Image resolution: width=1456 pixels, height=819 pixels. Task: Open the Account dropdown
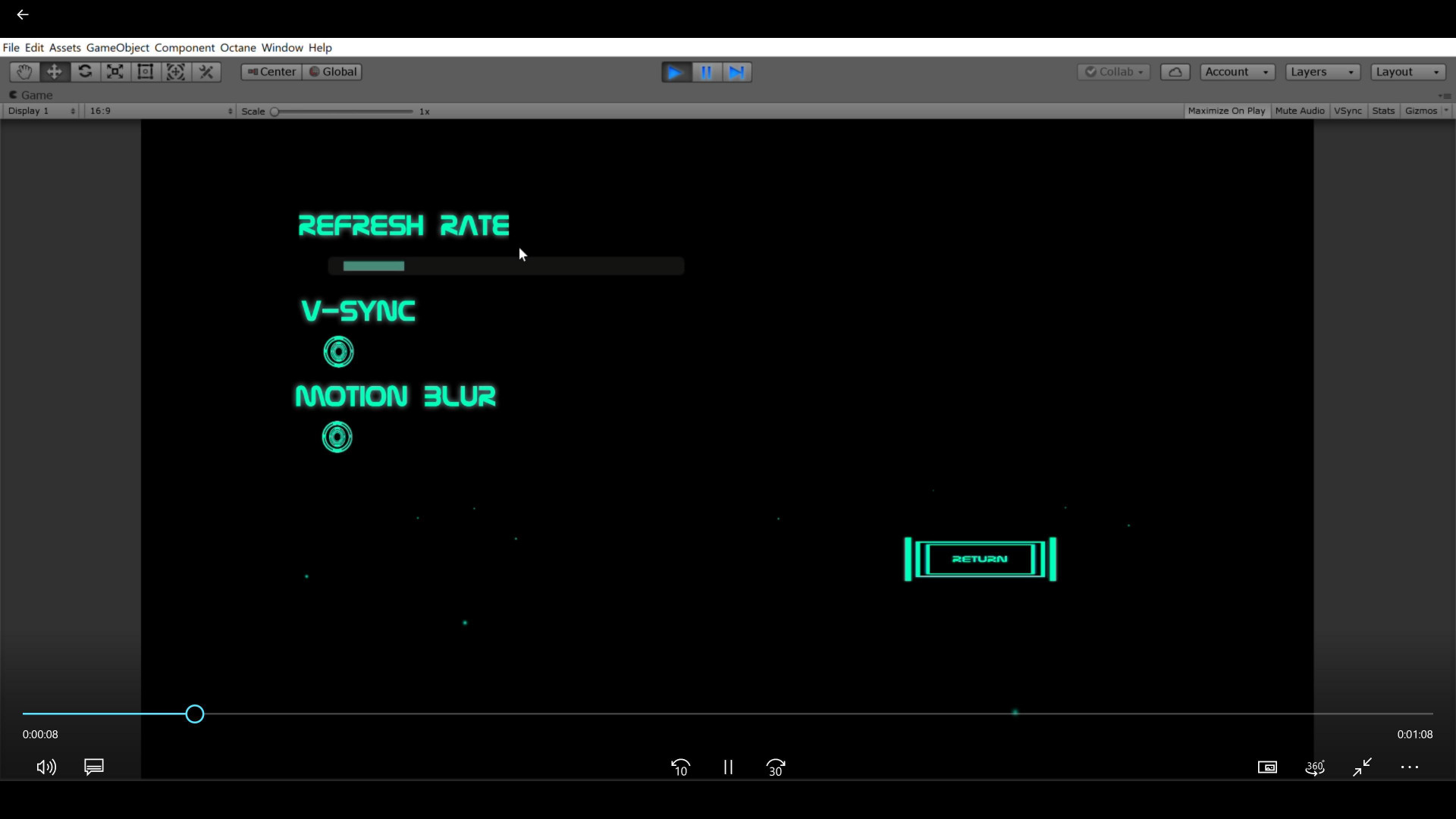1238,72
